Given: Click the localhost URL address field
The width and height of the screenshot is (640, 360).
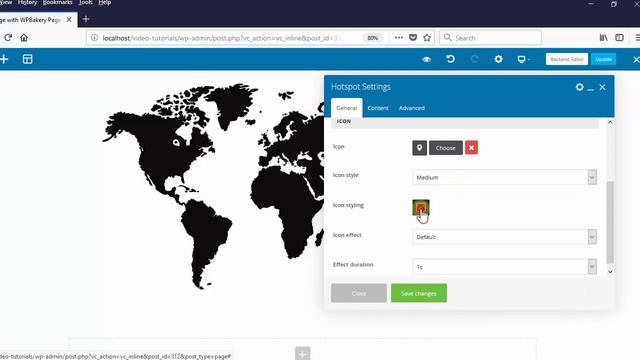Looking at the screenshot, I should 222,38.
